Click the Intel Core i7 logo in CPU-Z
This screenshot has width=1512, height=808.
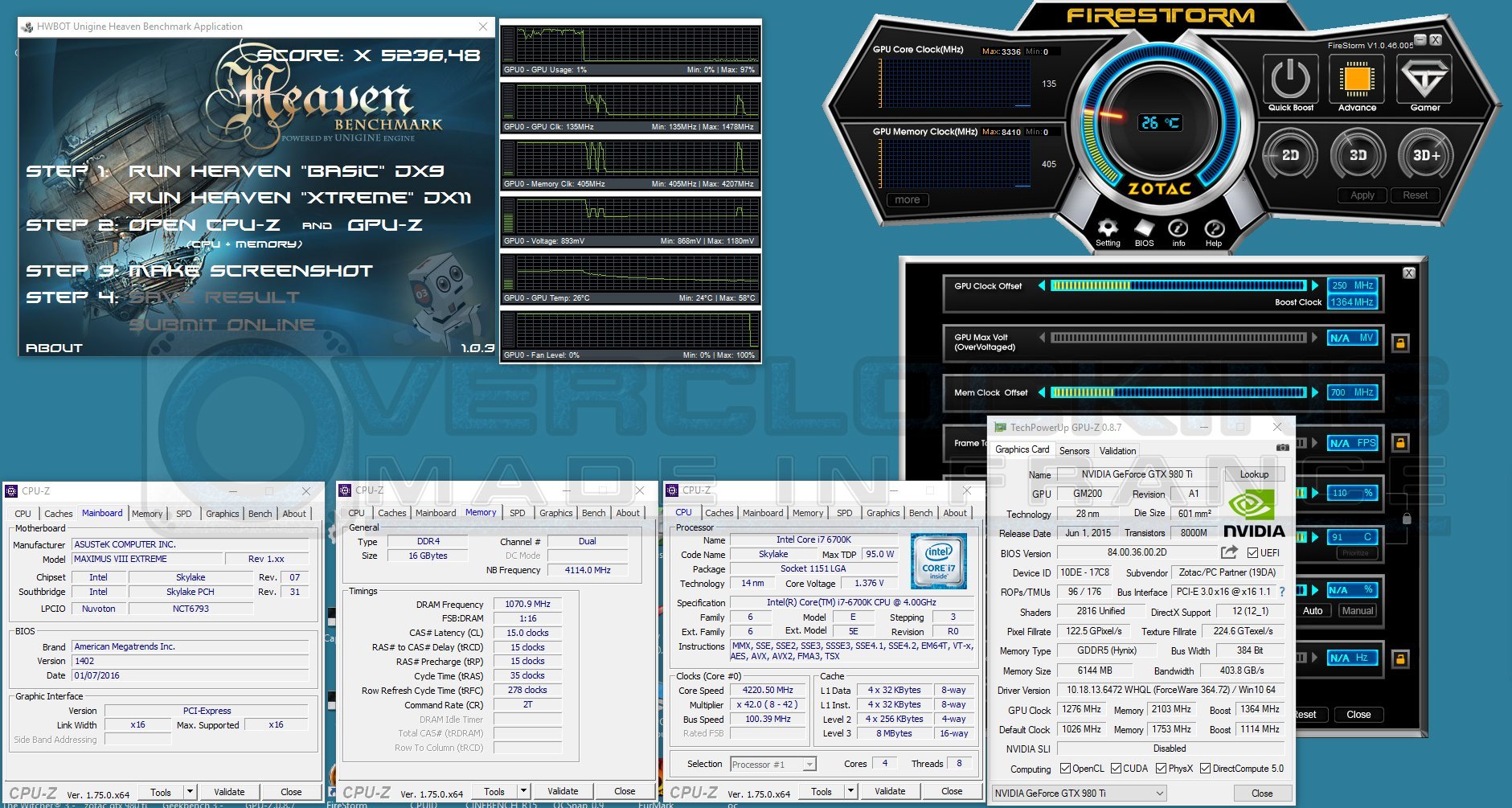tap(938, 561)
